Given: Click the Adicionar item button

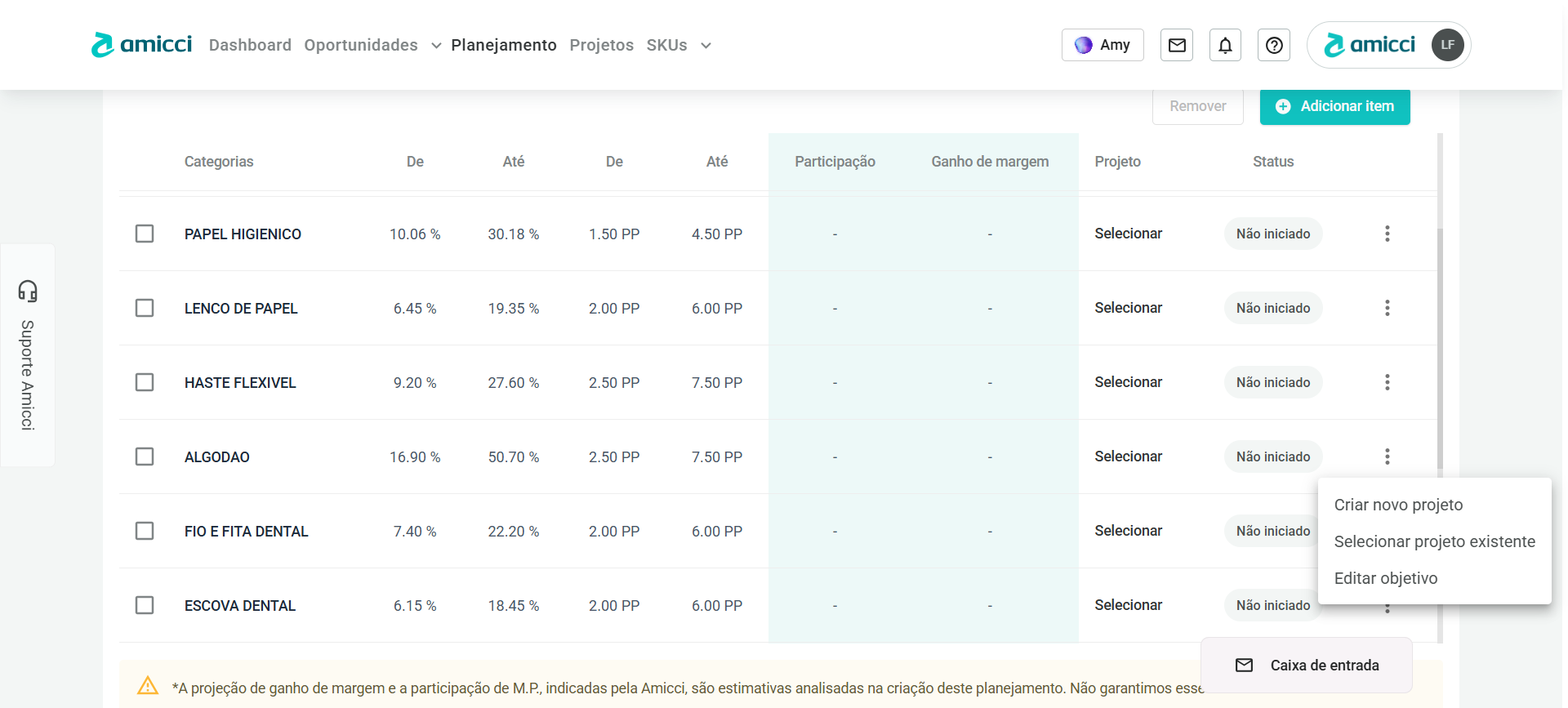Looking at the screenshot, I should pyautogui.click(x=1334, y=106).
